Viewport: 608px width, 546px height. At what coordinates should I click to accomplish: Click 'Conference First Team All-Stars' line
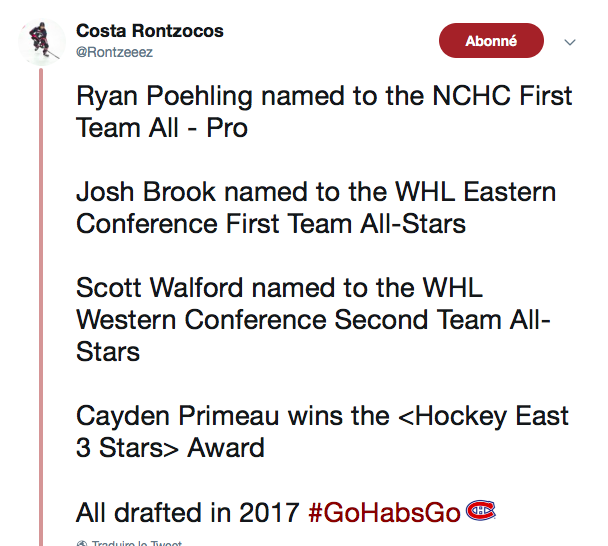point(271,224)
